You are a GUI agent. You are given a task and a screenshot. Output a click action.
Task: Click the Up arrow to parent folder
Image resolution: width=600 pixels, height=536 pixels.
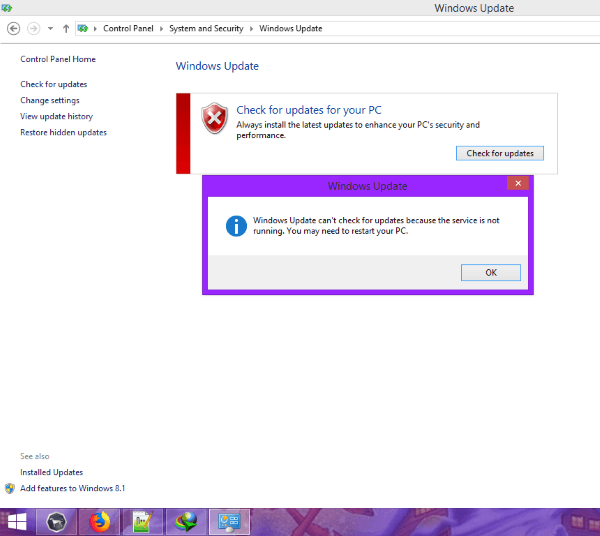(x=66, y=28)
